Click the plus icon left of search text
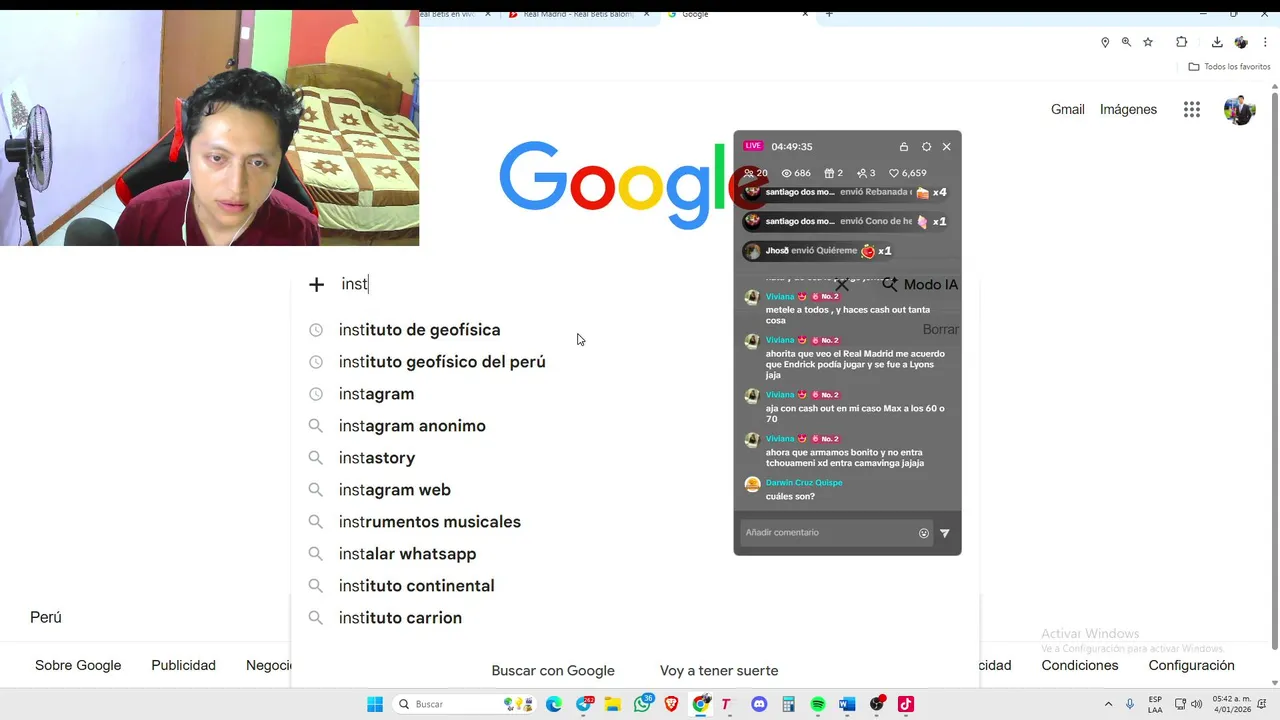This screenshot has height=720, width=1280. click(x=316, y=285)
